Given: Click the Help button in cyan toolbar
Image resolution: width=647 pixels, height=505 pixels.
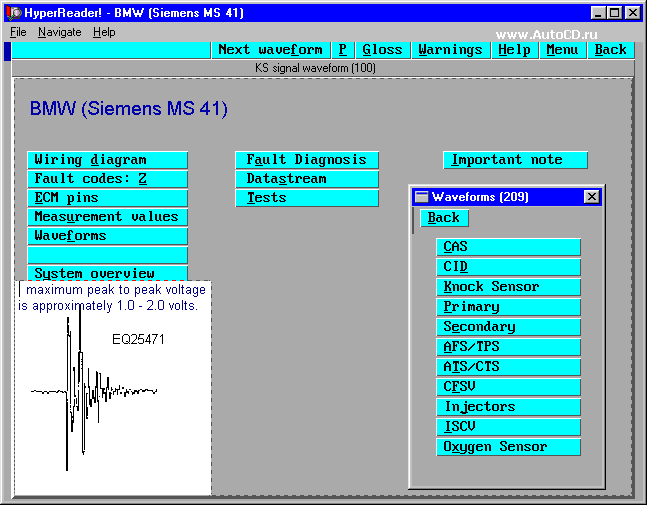Looking at the screenshot, I should click(x=515, y=50).
